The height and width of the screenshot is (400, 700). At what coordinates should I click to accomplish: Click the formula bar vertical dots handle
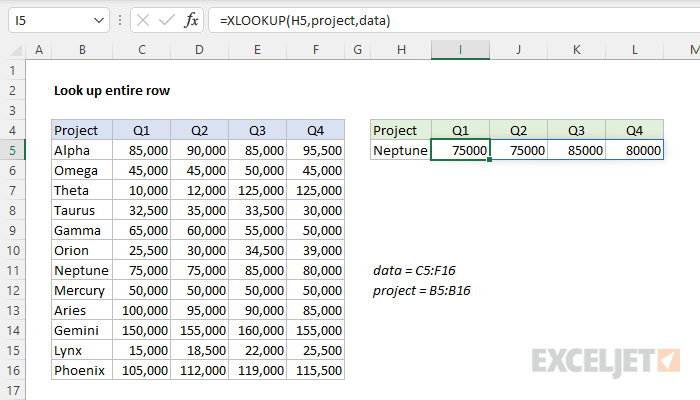coord(120,20)
